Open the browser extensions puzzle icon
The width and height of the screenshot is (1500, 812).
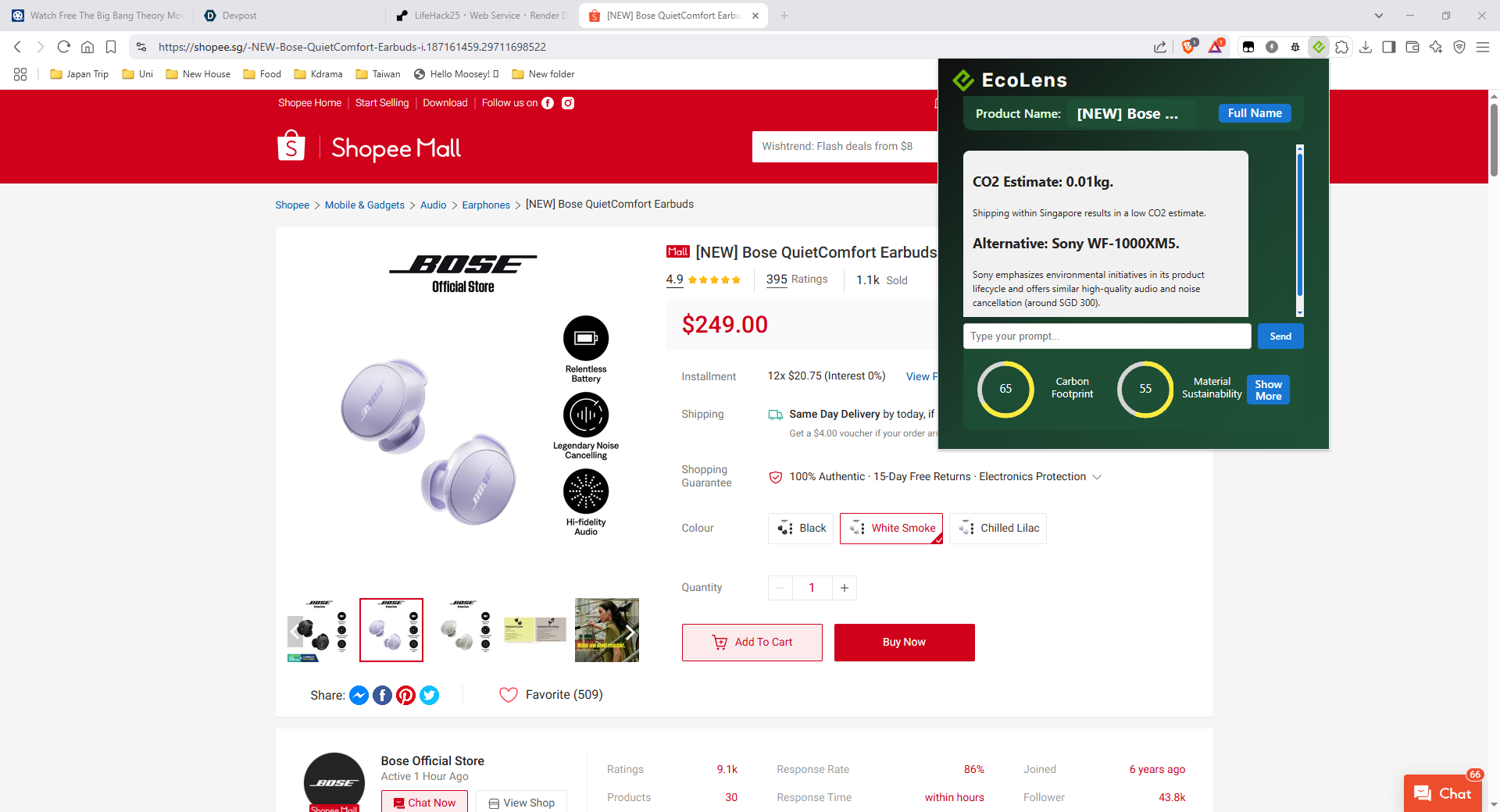pos(1342,47)
